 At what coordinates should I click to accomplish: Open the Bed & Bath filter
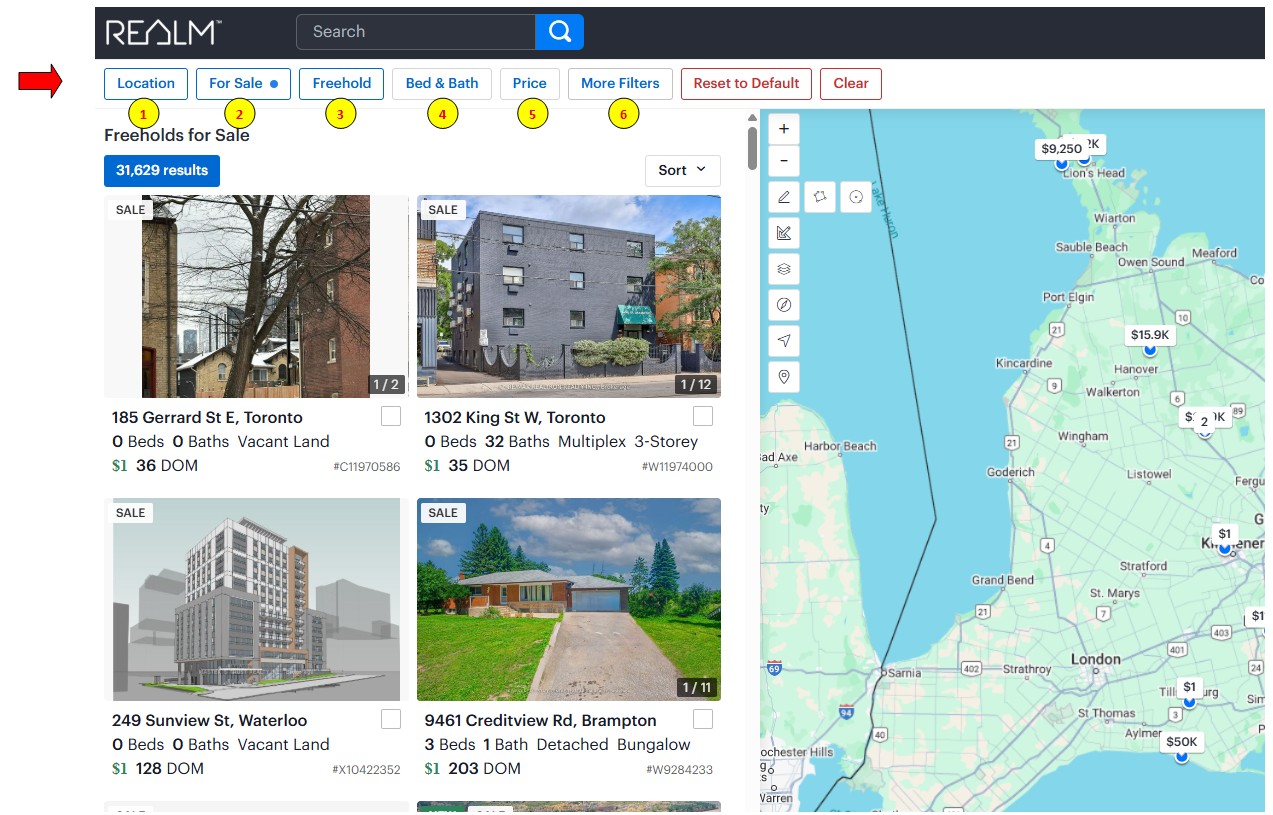pyautogui.click(x=441, y=84)
